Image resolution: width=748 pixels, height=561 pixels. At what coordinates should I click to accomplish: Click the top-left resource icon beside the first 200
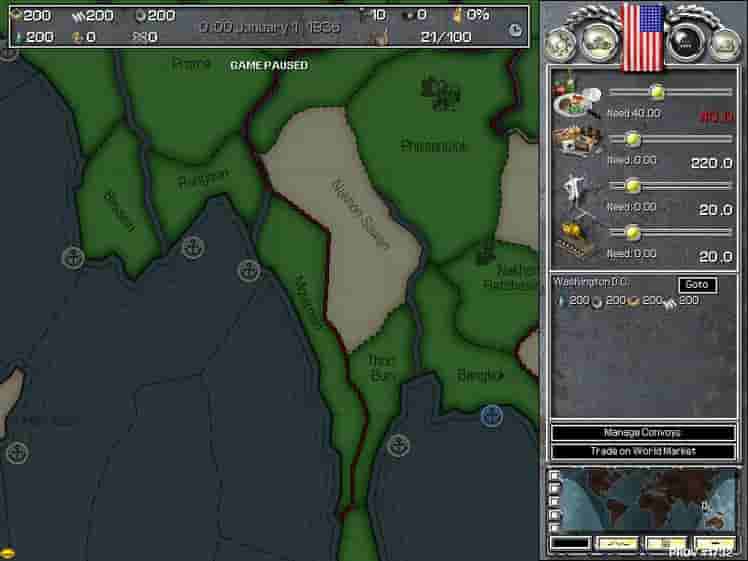(17, 16)
